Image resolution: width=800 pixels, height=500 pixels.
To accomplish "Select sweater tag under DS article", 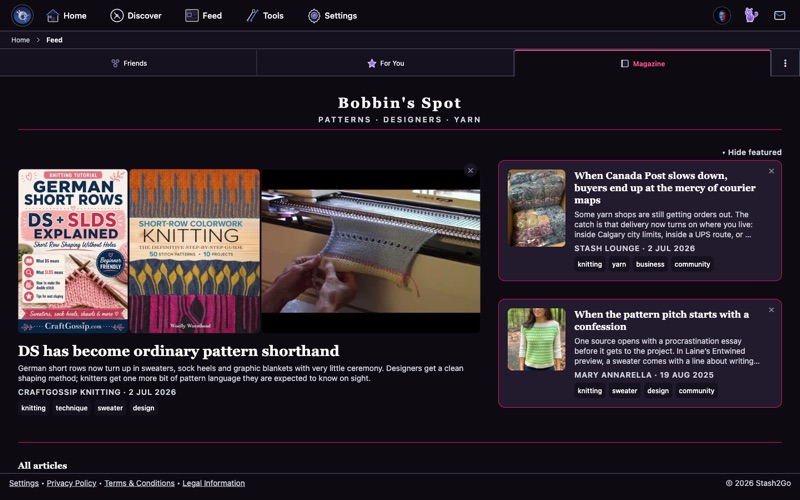I will pyautogui.click(x=110, y=408).
